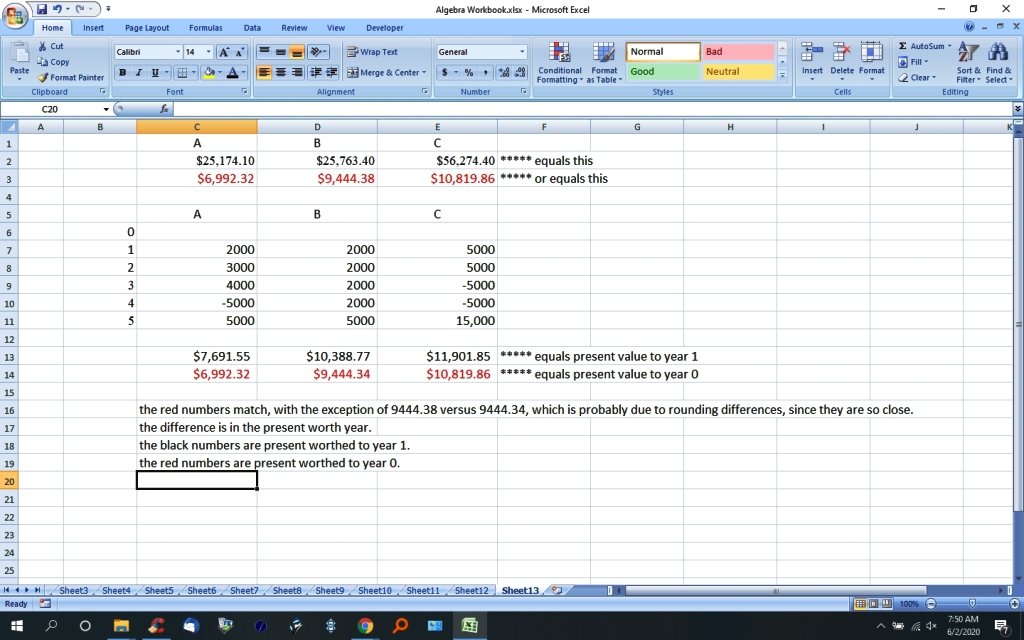Open the Clear dropdown
Screen dimensions: 1024x640
[918, 78]
